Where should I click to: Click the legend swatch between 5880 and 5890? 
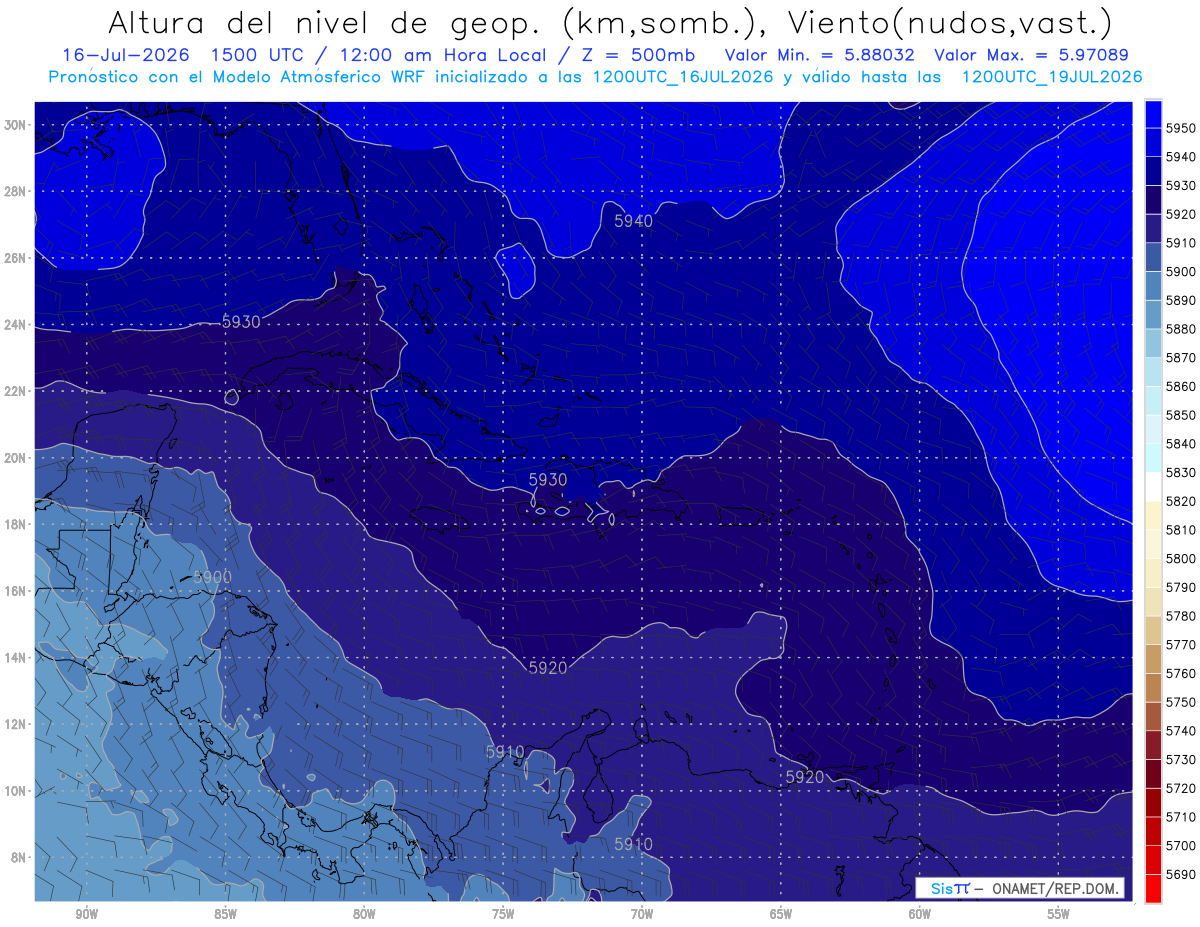(1153, 314)
